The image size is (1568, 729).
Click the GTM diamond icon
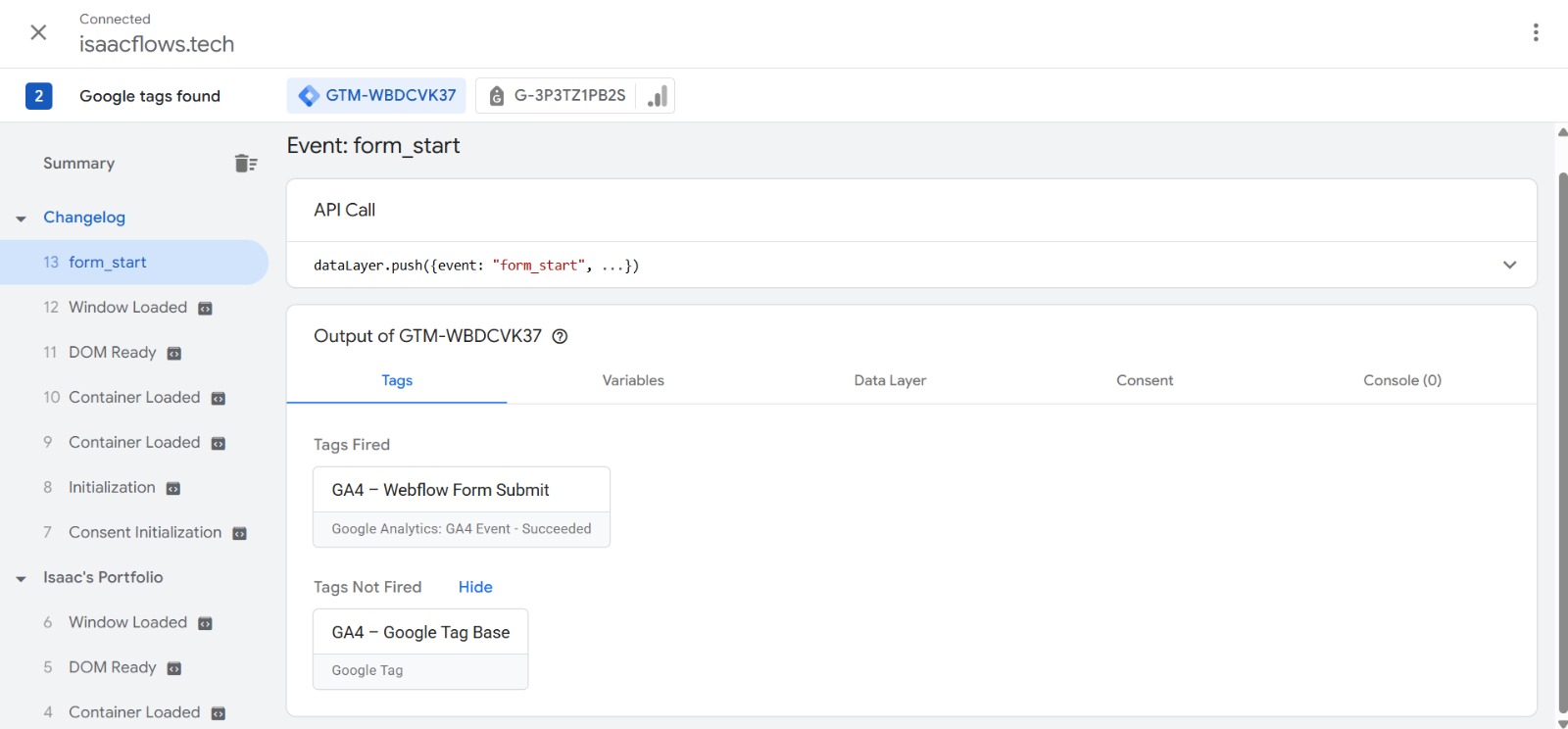[309, 95]
